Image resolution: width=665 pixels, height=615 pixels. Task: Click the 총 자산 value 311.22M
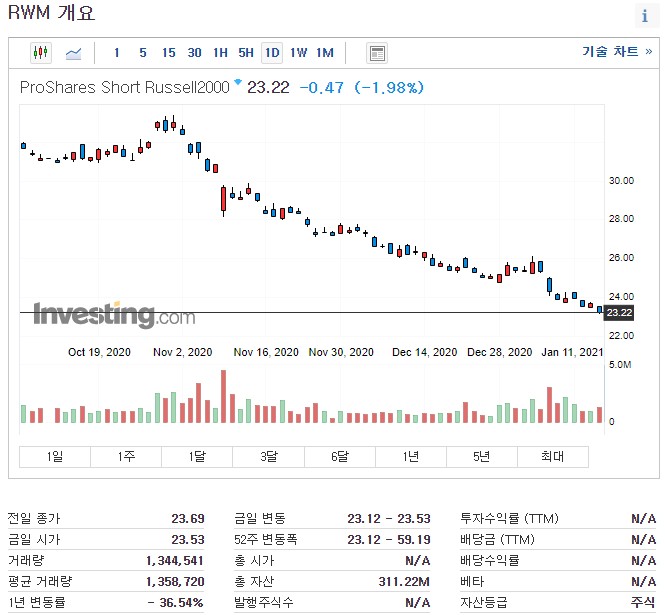[x=404, y=581]
